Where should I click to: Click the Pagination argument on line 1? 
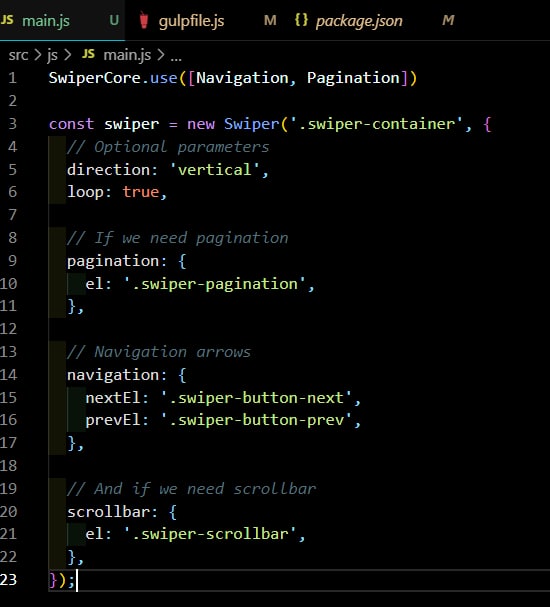click(353, 78)
